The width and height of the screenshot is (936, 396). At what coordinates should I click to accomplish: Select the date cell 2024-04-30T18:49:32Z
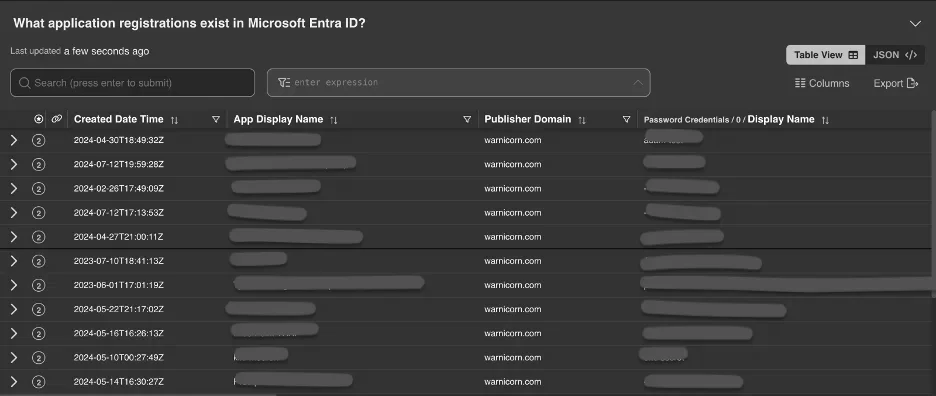pyautogui.click(x=119, y=140)
